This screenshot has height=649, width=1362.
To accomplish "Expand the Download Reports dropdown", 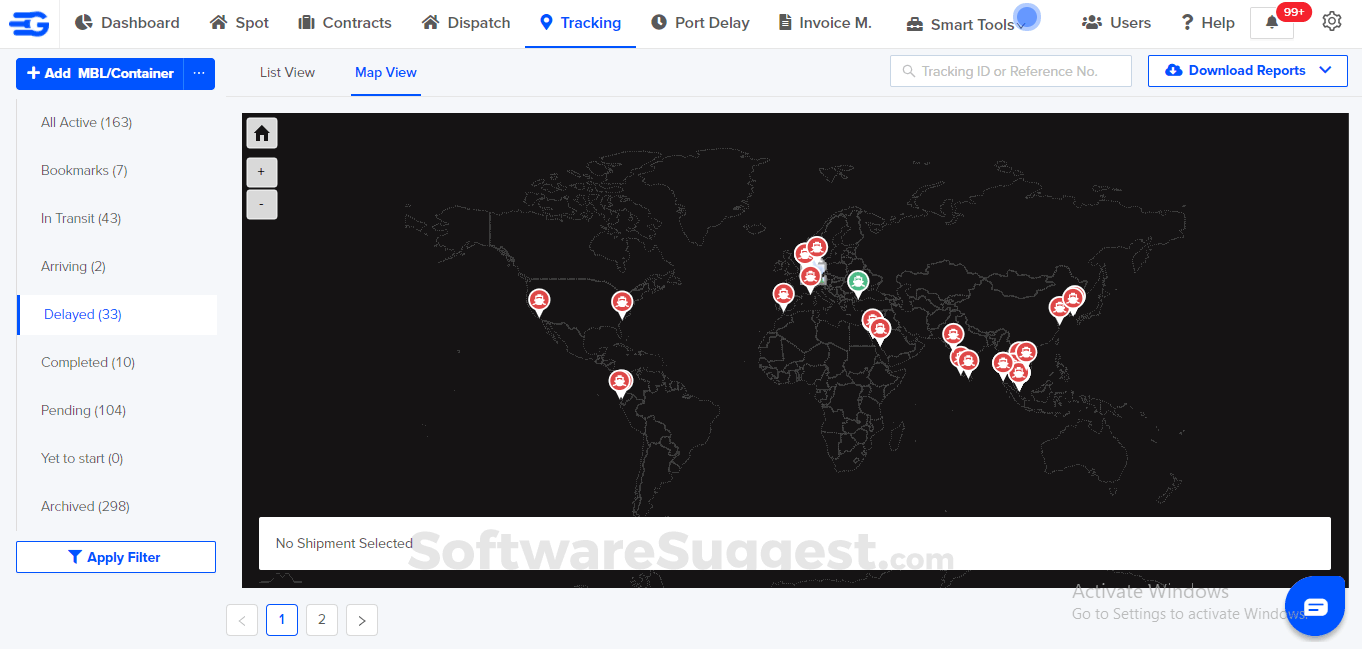I will click(1247, 70).
